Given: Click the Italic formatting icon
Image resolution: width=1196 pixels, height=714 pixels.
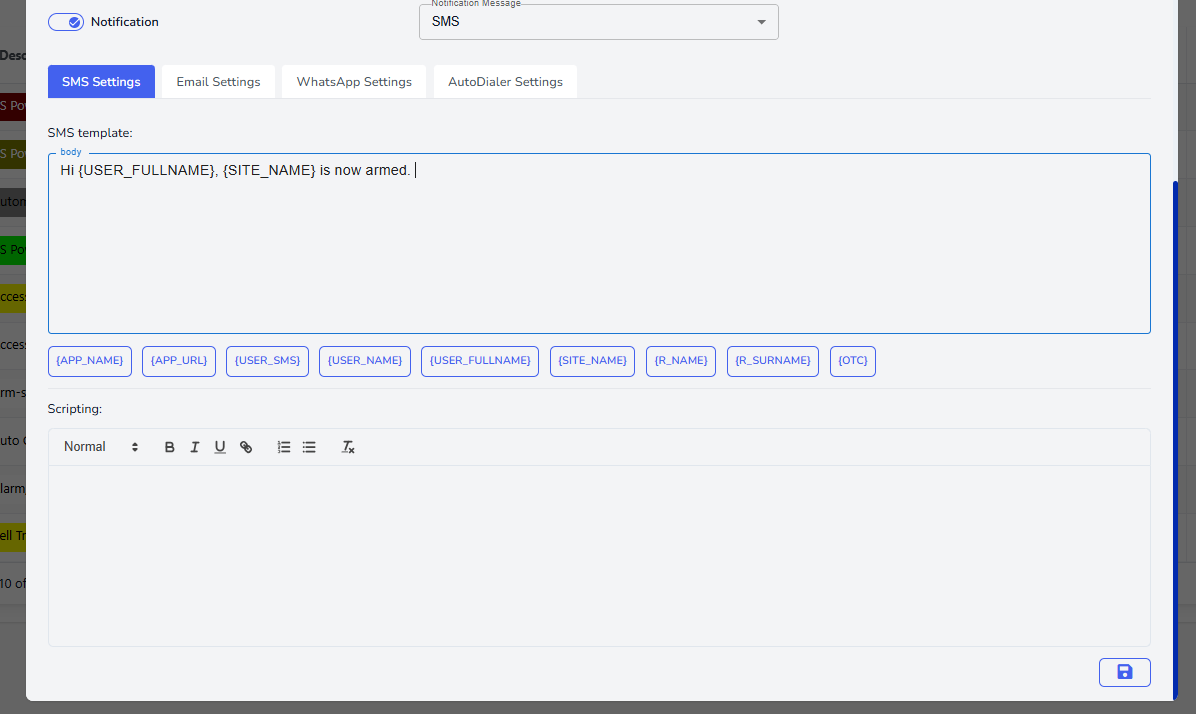Looking at the screenshot, I should pyautogui.click(x=195, y=448).
